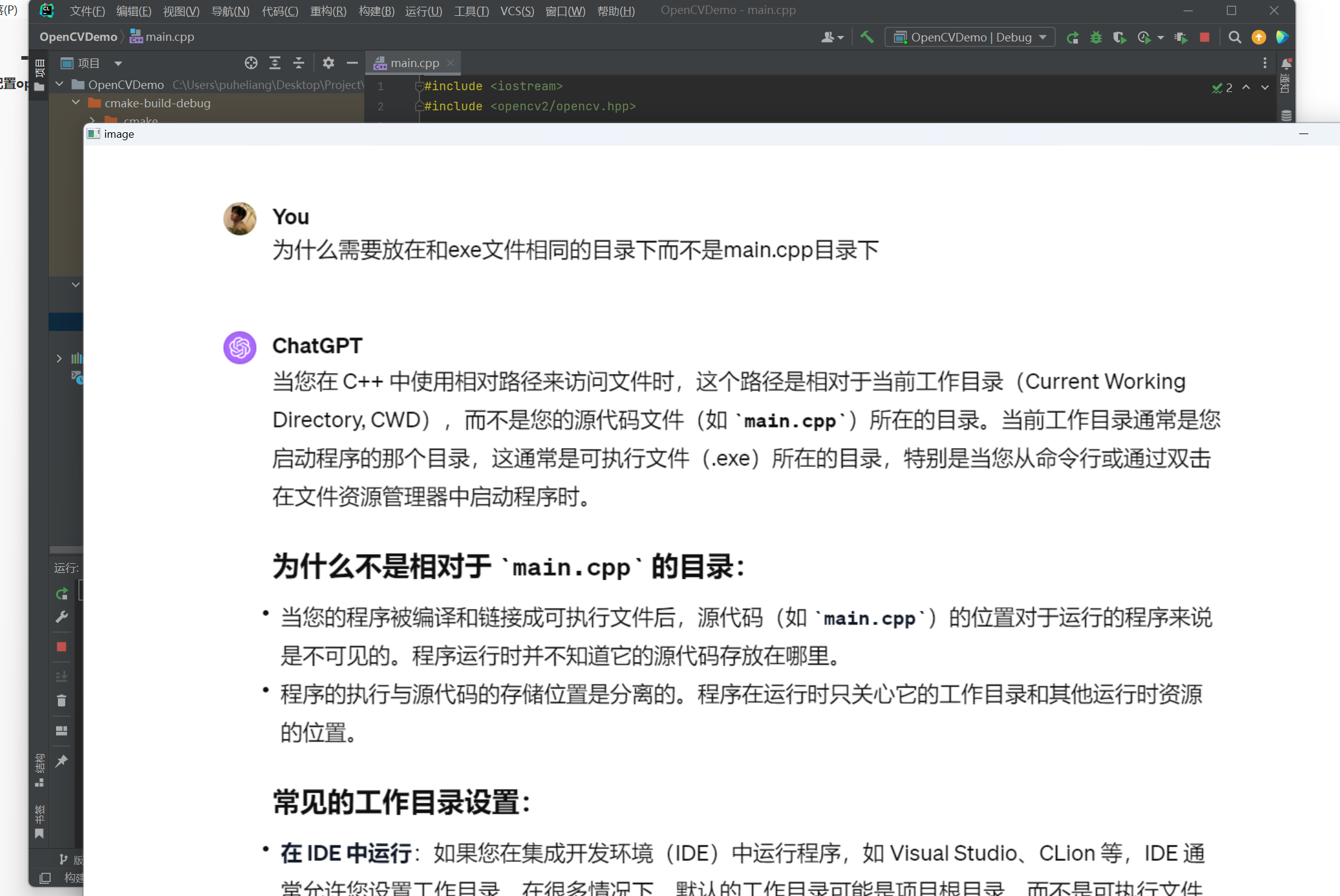Hide the project panel with minus icon
1340x896 pixels.
point(352,63)
